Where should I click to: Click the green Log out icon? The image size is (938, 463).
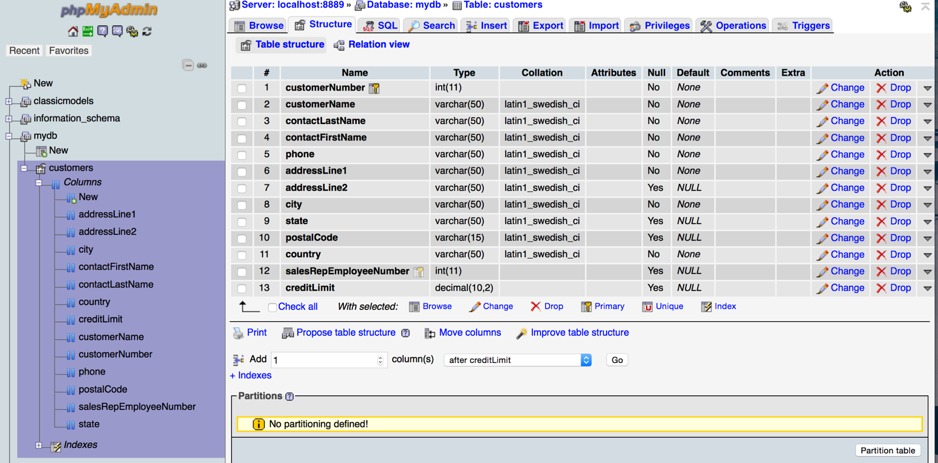tap(88, 32)
